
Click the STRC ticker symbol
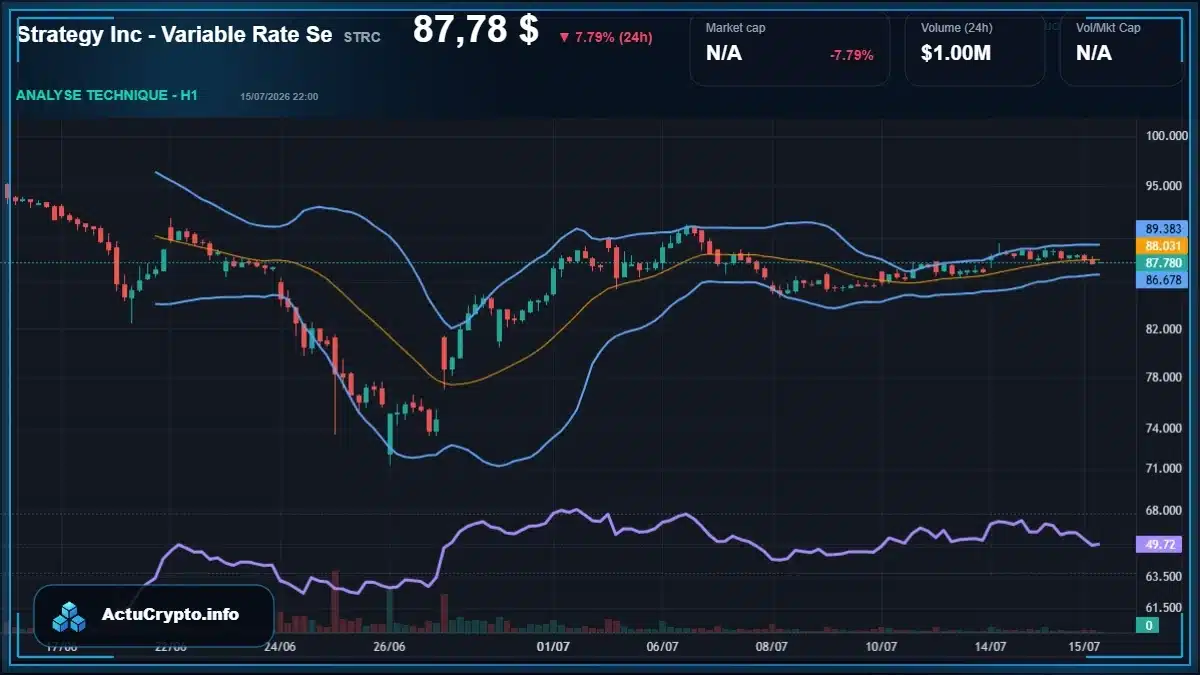(362, 37)
